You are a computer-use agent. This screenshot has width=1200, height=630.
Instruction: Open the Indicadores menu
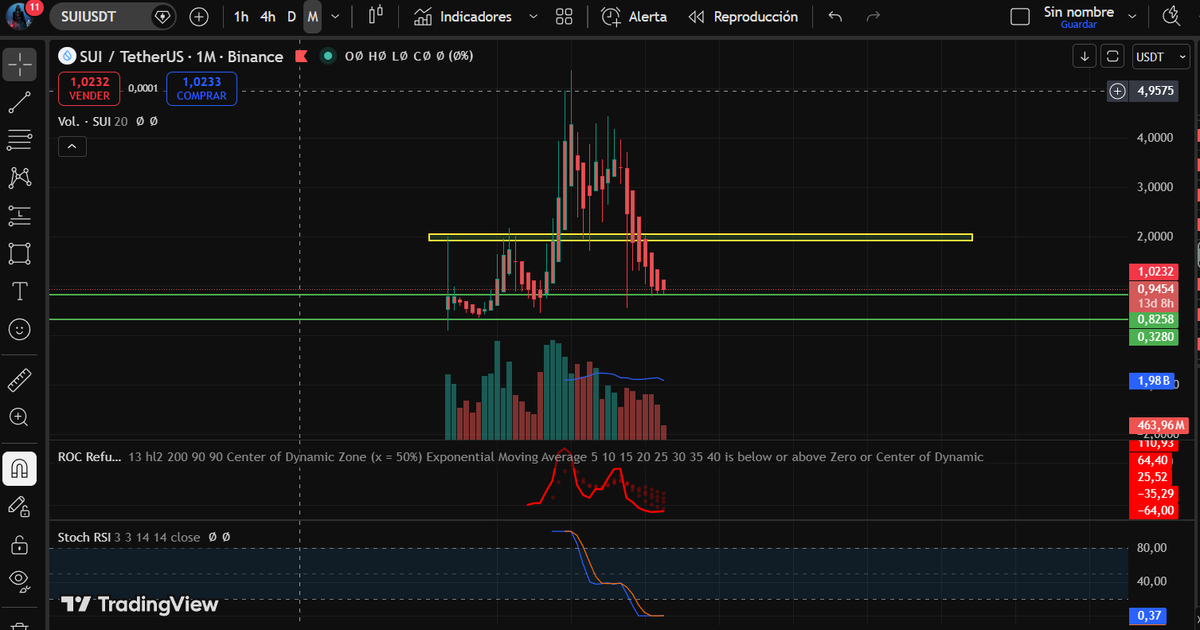click(x=463, y=17)
